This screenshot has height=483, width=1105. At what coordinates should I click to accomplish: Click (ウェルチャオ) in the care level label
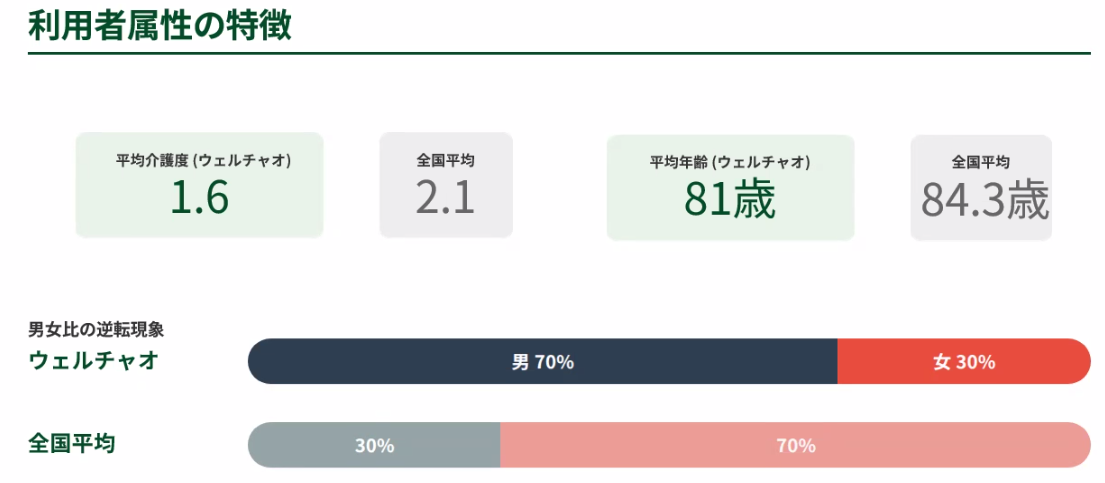coord(242,160)
